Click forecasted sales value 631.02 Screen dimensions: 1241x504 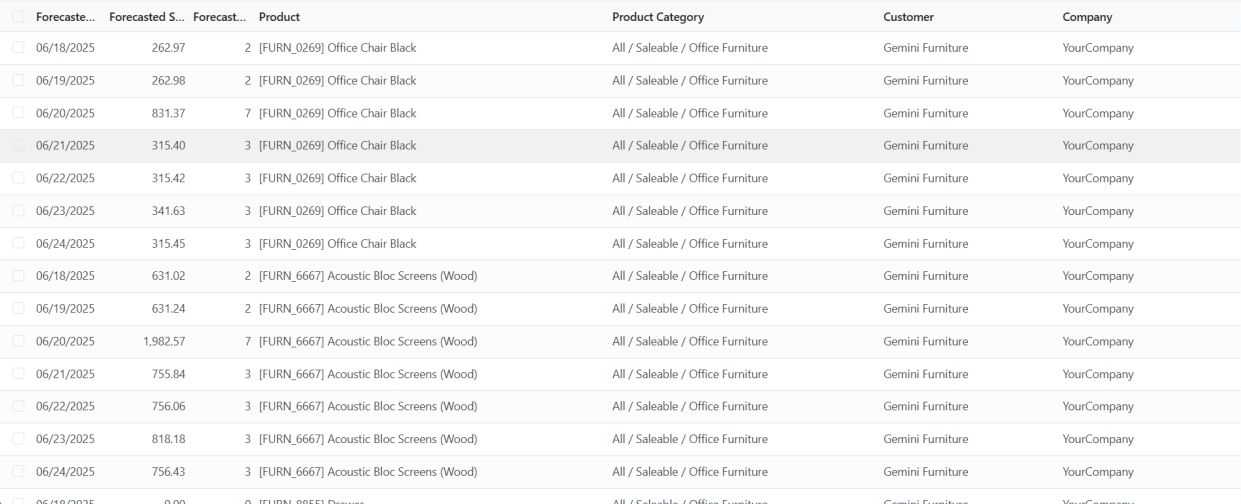[x=168, y=276]
